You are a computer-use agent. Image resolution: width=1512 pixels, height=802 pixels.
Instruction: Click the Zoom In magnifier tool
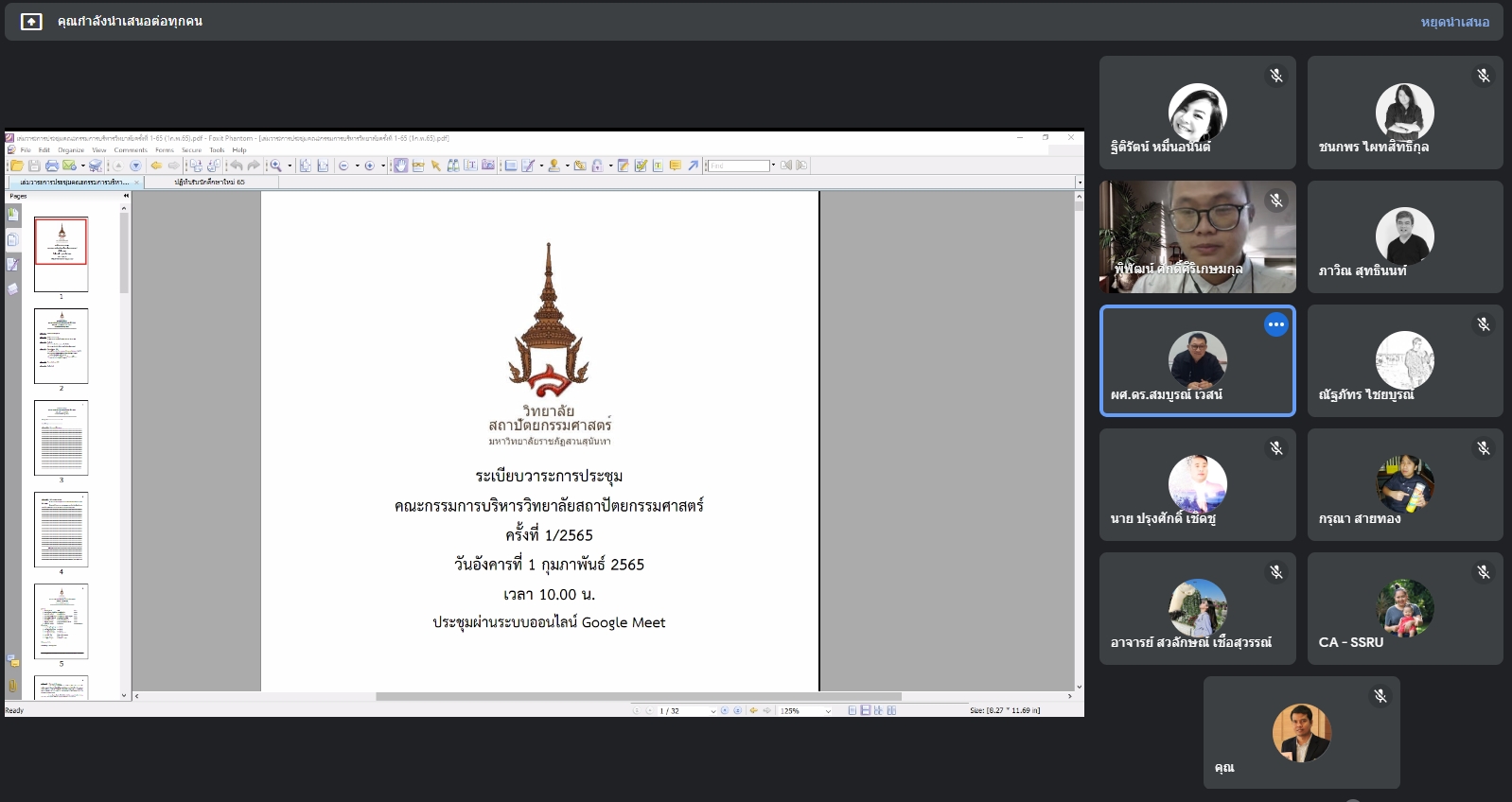[x=275, y=166]
